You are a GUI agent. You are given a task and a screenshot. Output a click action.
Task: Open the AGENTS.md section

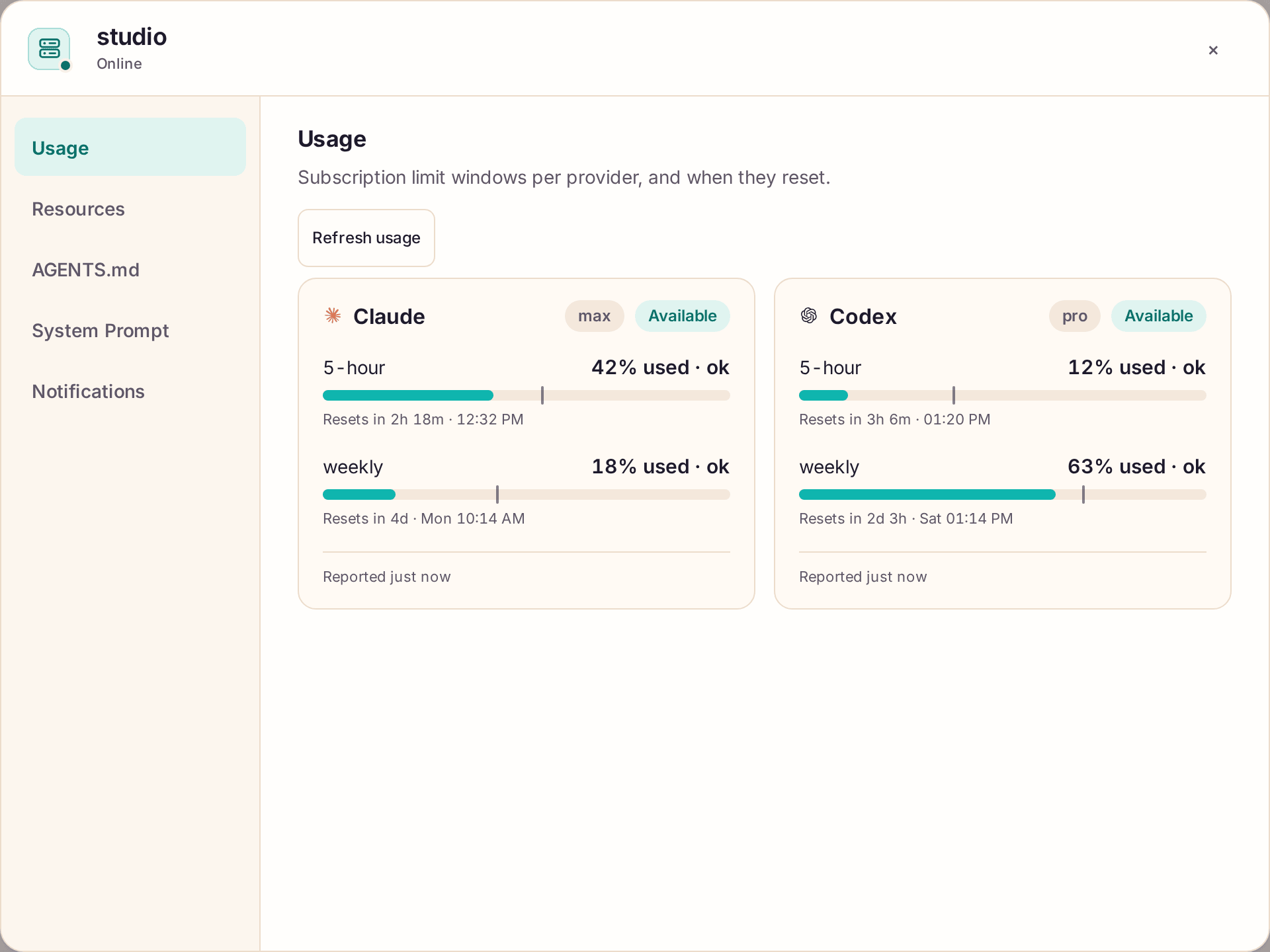130,270
